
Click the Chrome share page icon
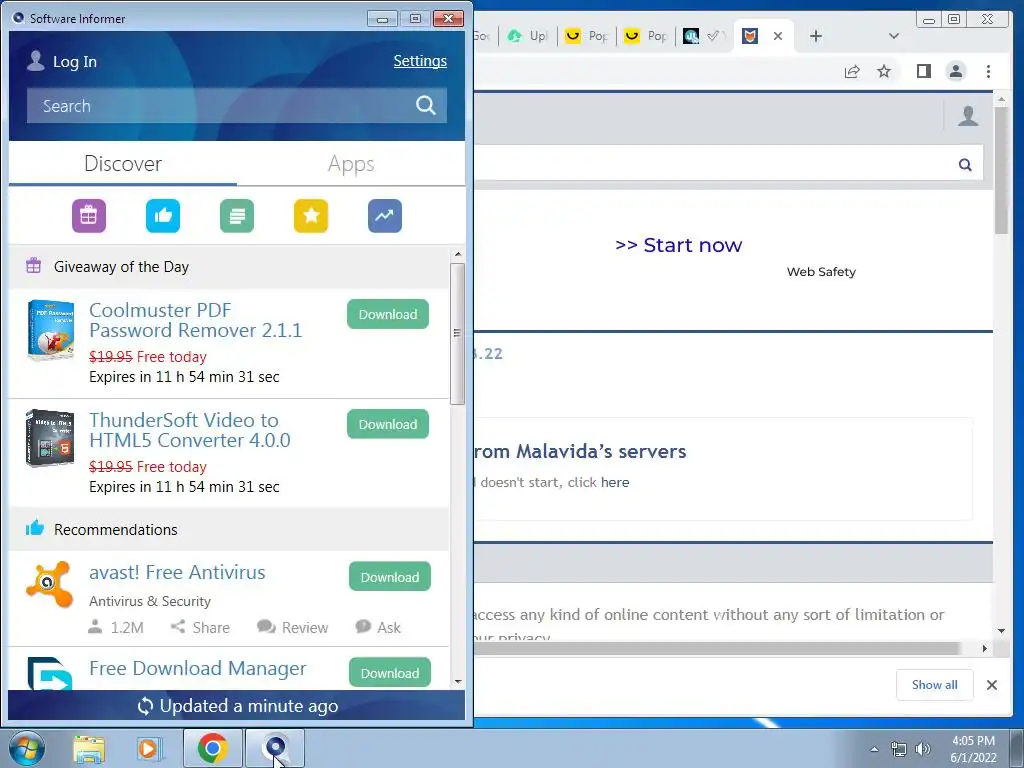[852, 71]
